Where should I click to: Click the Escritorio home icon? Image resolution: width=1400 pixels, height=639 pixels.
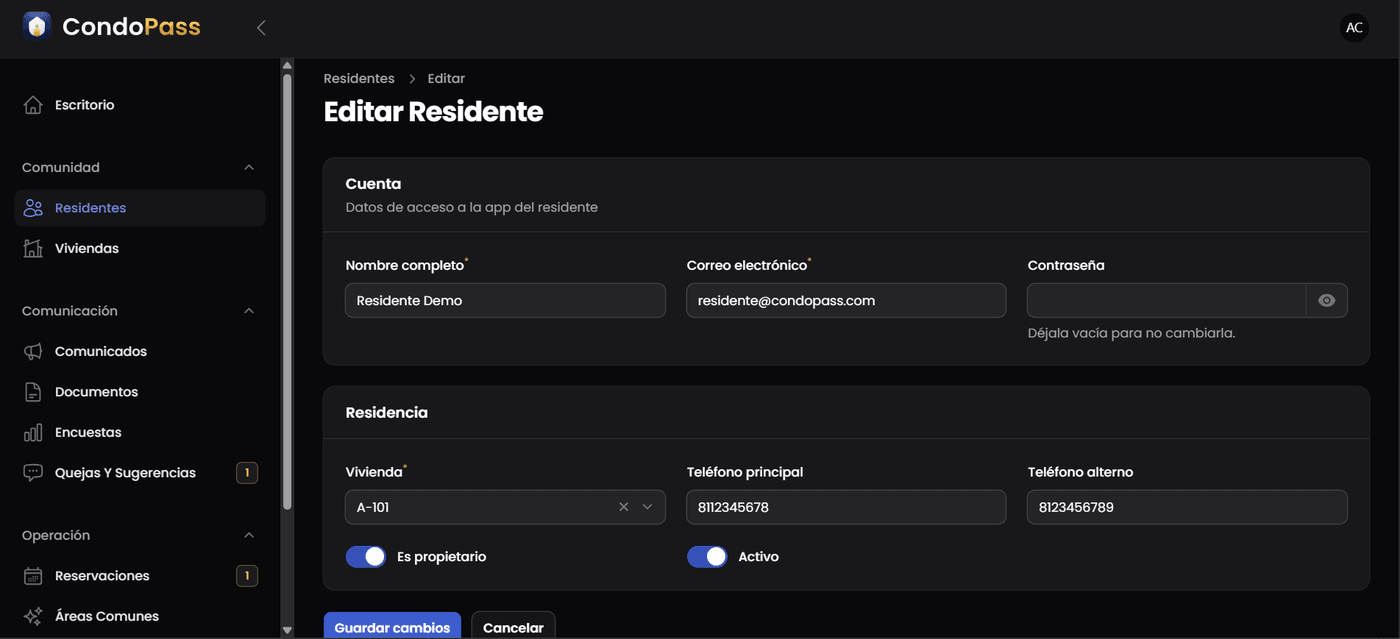click(x=33, y=105)
